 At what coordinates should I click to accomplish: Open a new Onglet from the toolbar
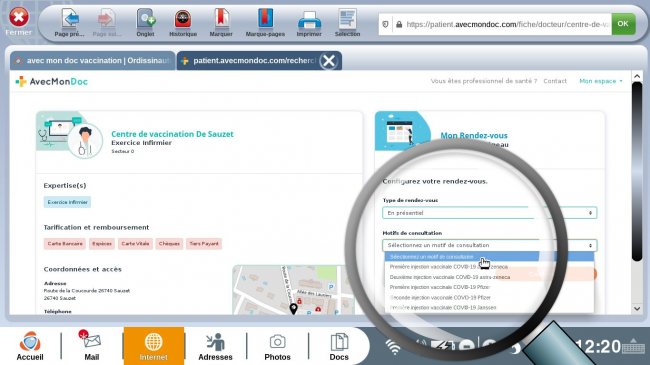click(x=146, y=19)
